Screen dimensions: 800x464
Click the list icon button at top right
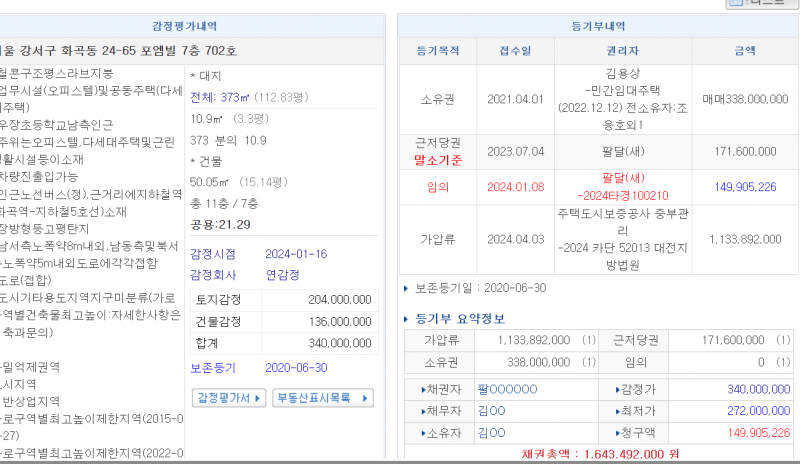(x=735, y=4)
